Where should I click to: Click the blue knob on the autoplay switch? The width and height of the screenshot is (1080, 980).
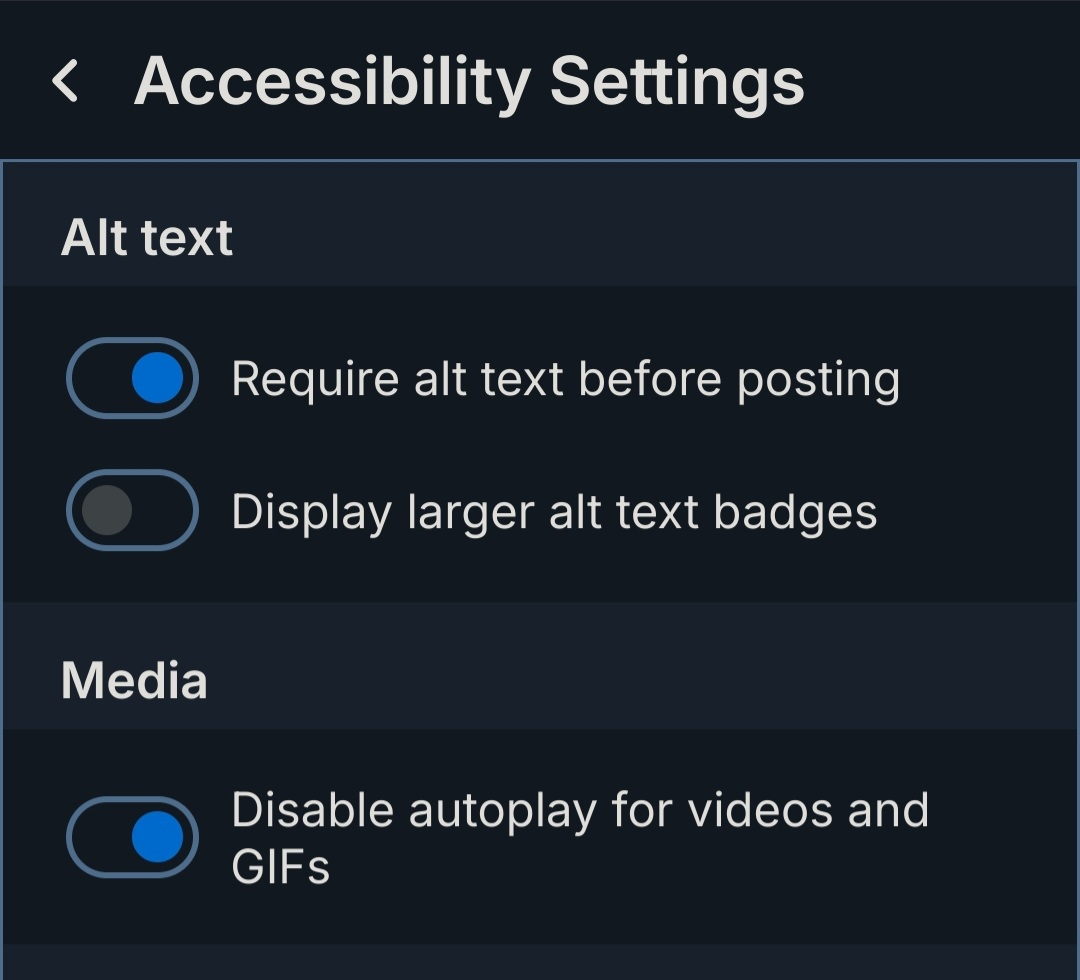157,837
